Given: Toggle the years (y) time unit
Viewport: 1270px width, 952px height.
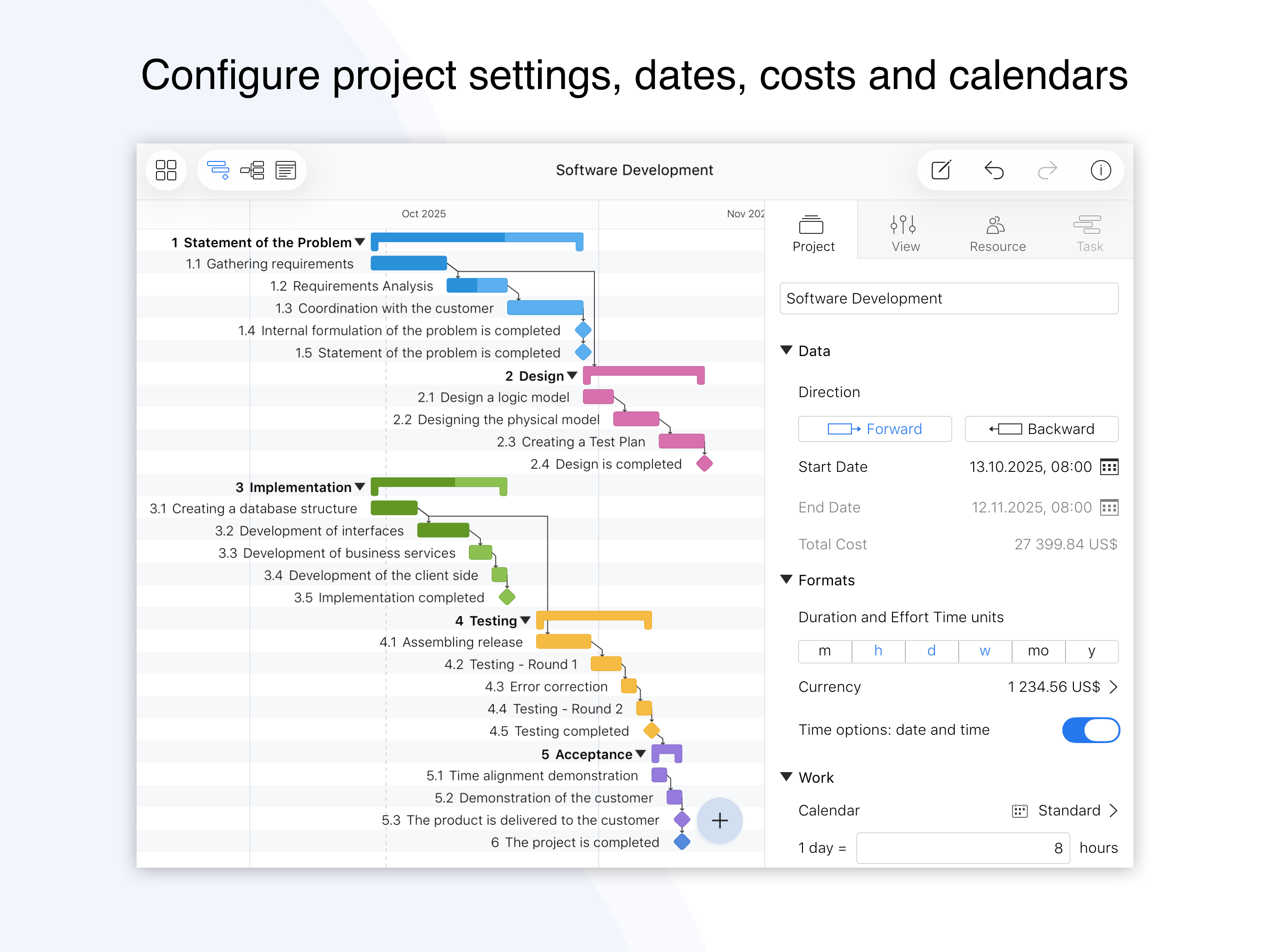Looking at the screenshot, I should coord(1091,651).
